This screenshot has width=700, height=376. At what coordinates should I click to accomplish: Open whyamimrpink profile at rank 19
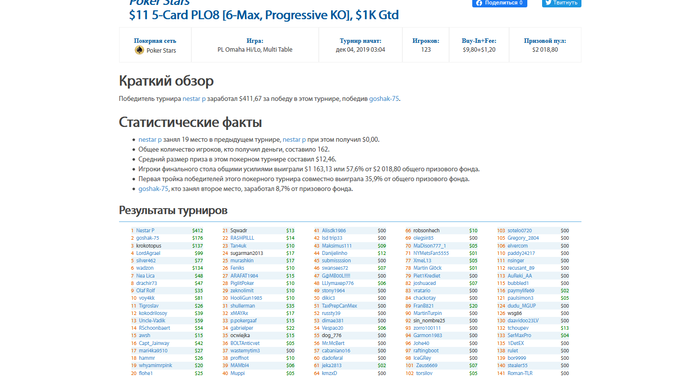(155, 365)
